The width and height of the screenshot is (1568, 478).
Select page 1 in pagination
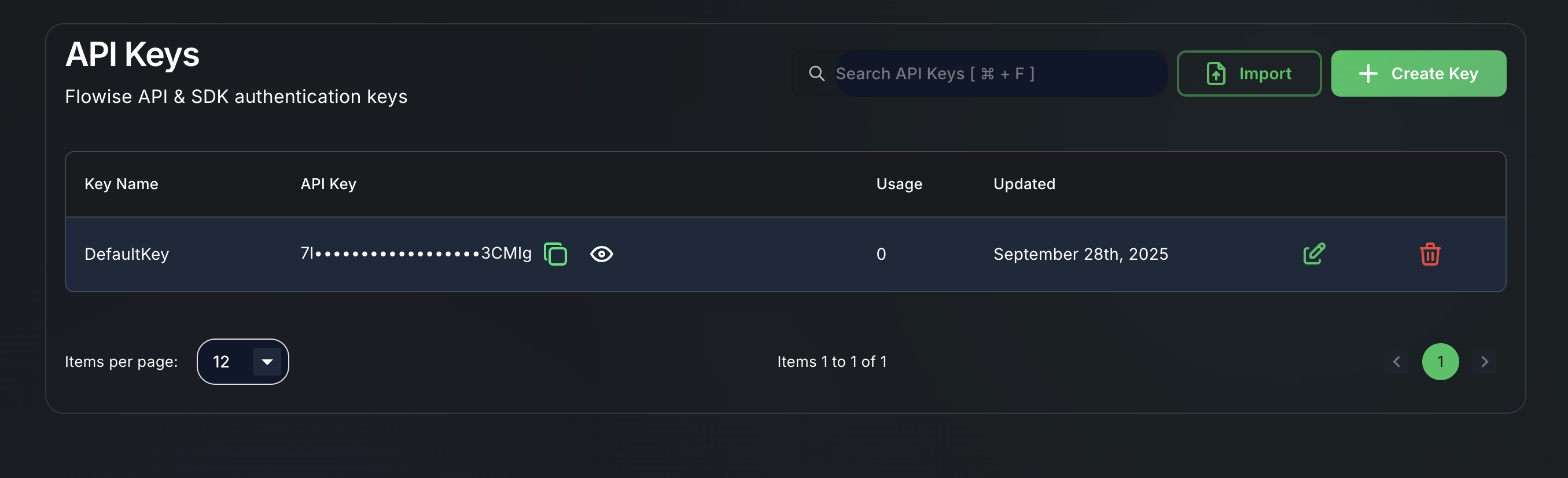(1441, 361)
